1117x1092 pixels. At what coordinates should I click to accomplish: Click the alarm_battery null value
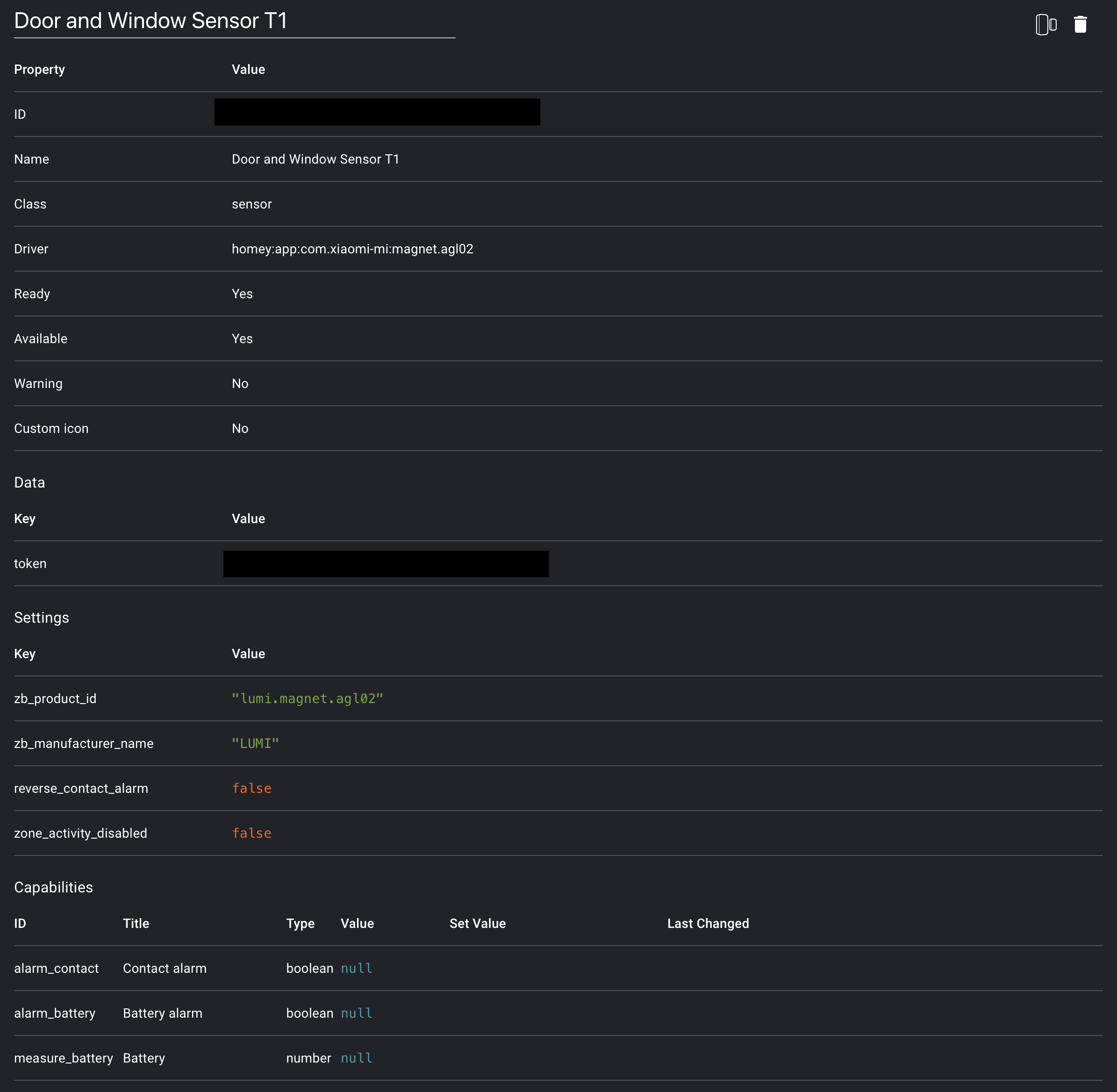point(357,1013)
